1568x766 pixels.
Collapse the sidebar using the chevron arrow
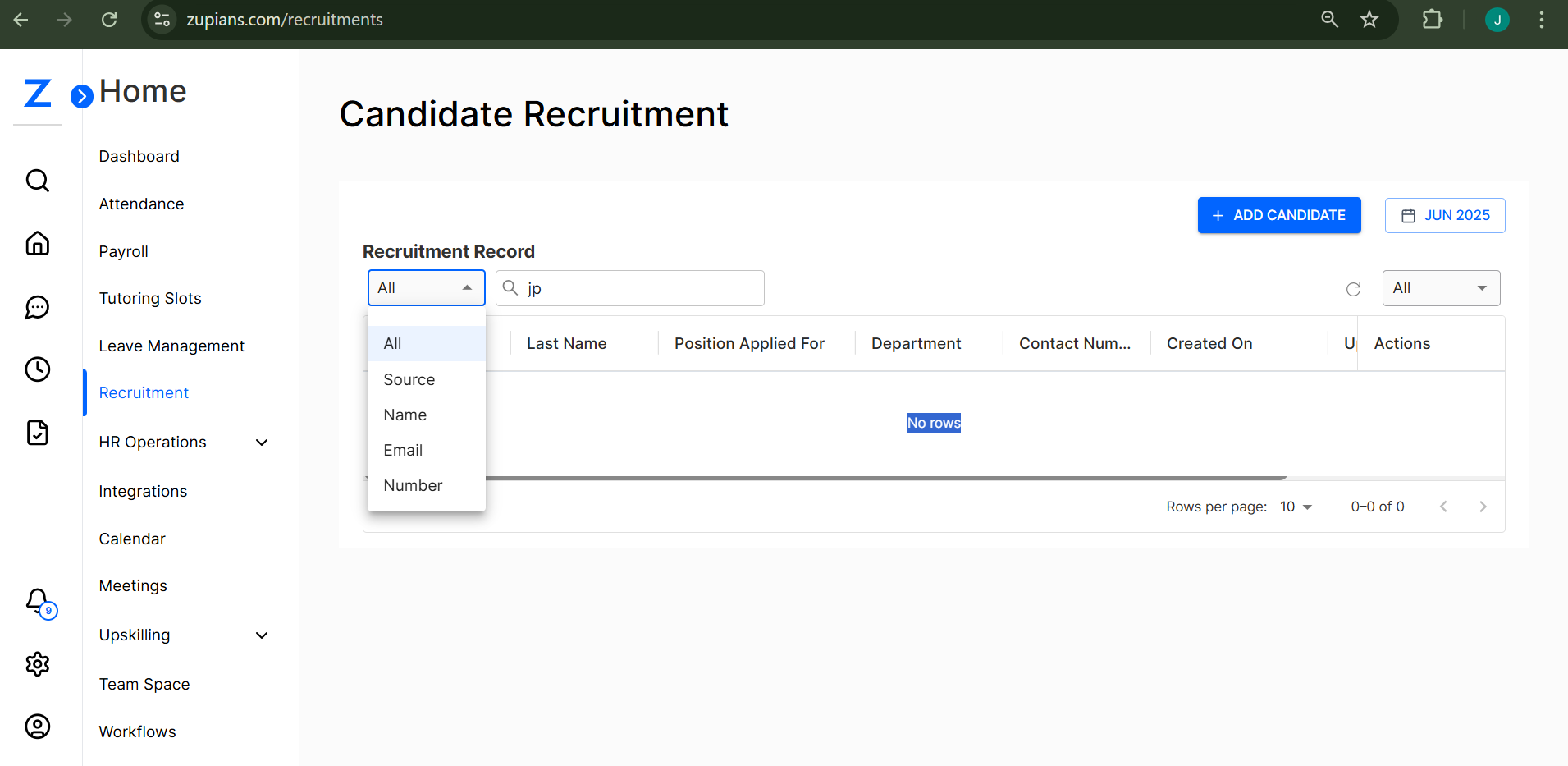[81, 96]
